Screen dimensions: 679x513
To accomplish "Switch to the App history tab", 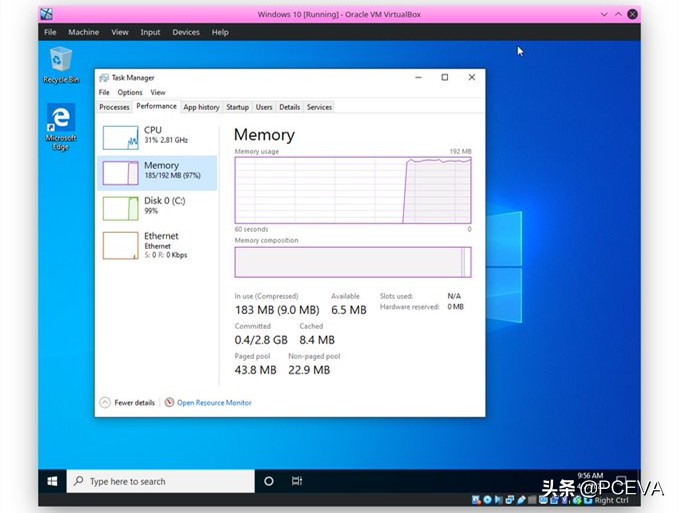I will point(201,107).
